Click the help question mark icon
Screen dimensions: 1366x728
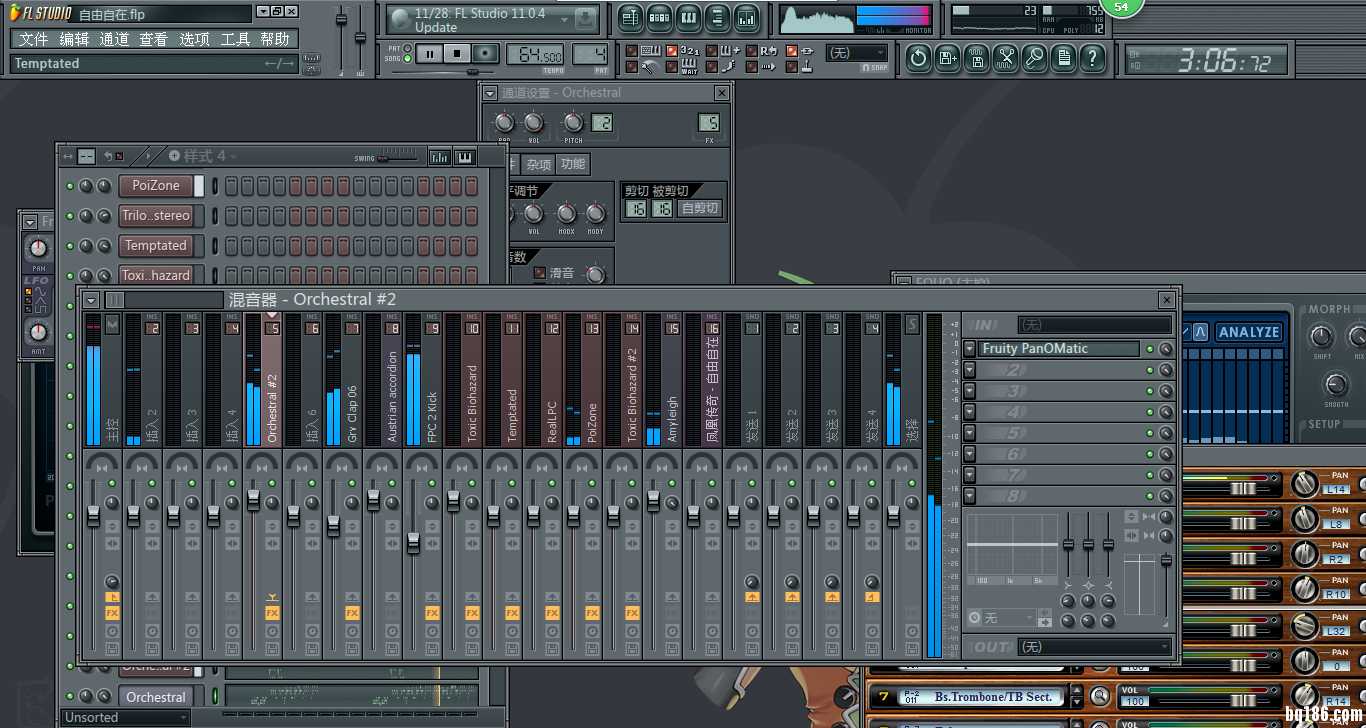pyautogui.click(x=1092, y=58)
